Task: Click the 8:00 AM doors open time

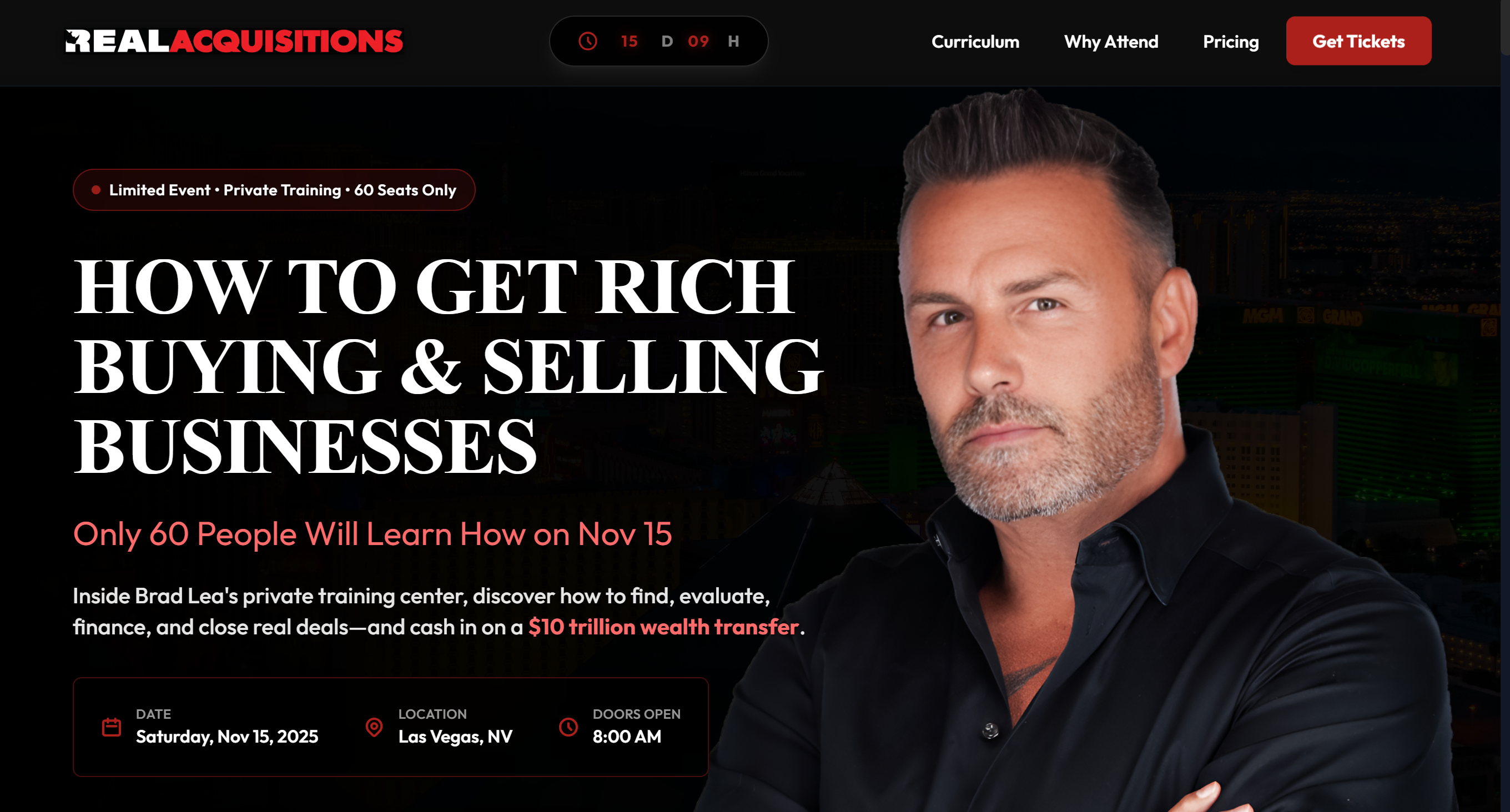Action: pos(627,737)
